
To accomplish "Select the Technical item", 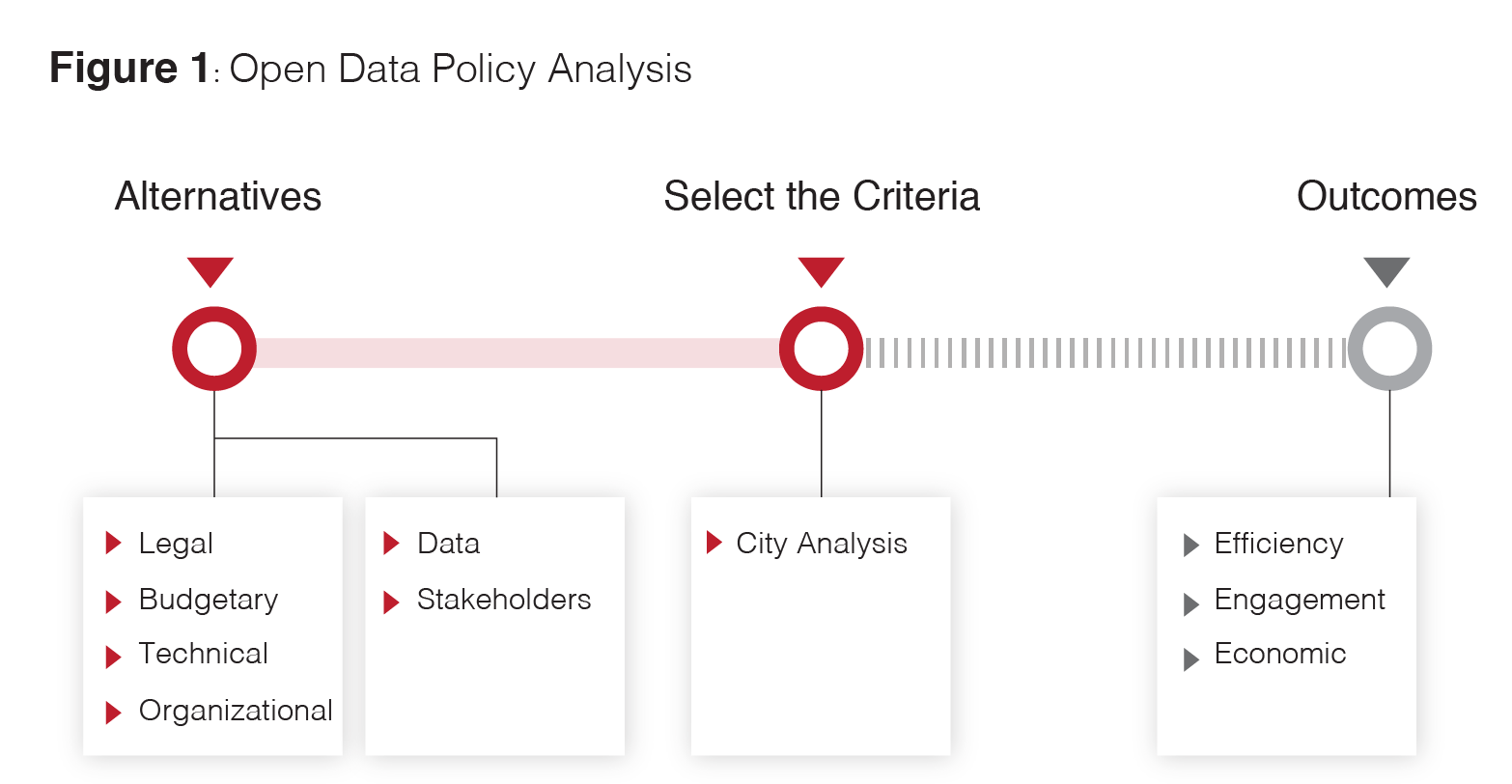I will (204, 654).
